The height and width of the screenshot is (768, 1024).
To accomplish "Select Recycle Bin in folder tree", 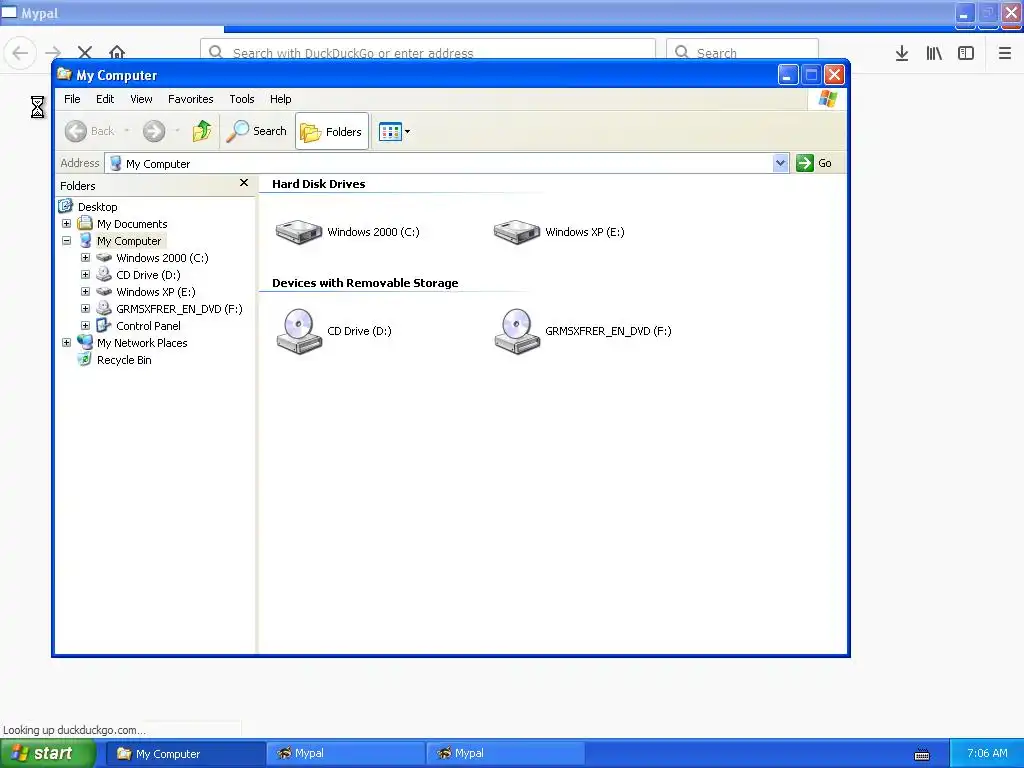I will pyautogui.click(x=124, y=360).
